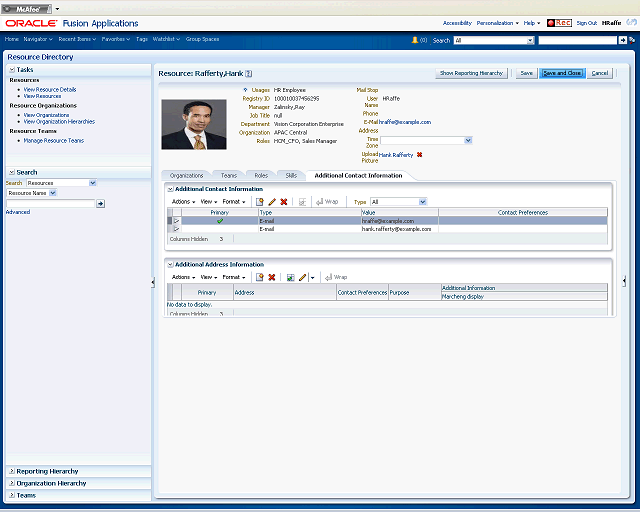The width and height of the screenshot is (640, 512).
Task: Click detach icon in contact toolbar
Action: point(302,202)
